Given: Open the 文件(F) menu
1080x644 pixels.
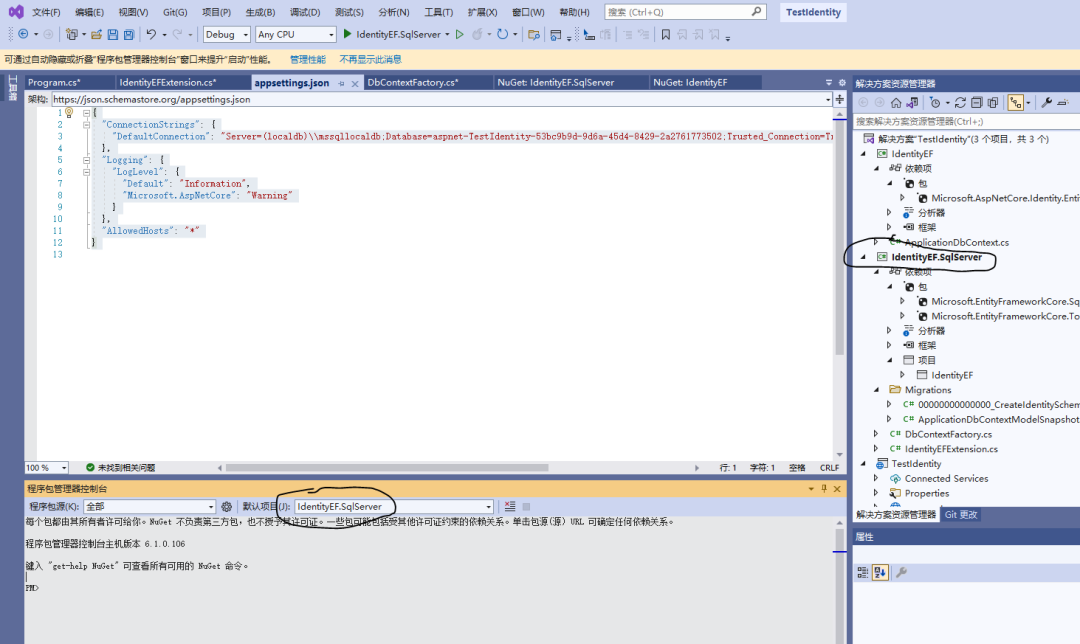Looking at the screenshot, I should [46, 12].
